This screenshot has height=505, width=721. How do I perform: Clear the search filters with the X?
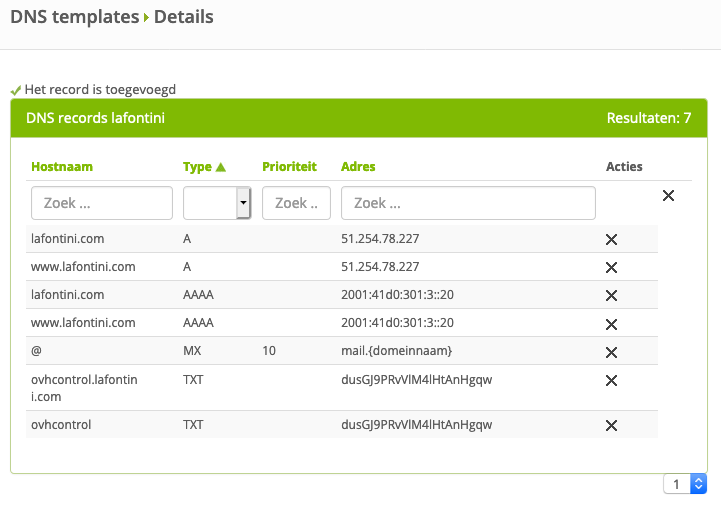668,196
